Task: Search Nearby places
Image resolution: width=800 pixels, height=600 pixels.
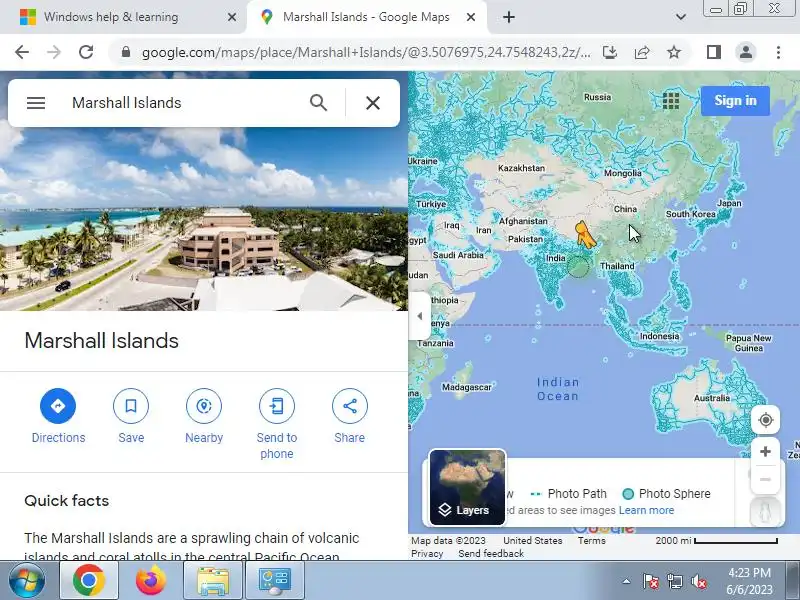Action: (x=204, y=417)
